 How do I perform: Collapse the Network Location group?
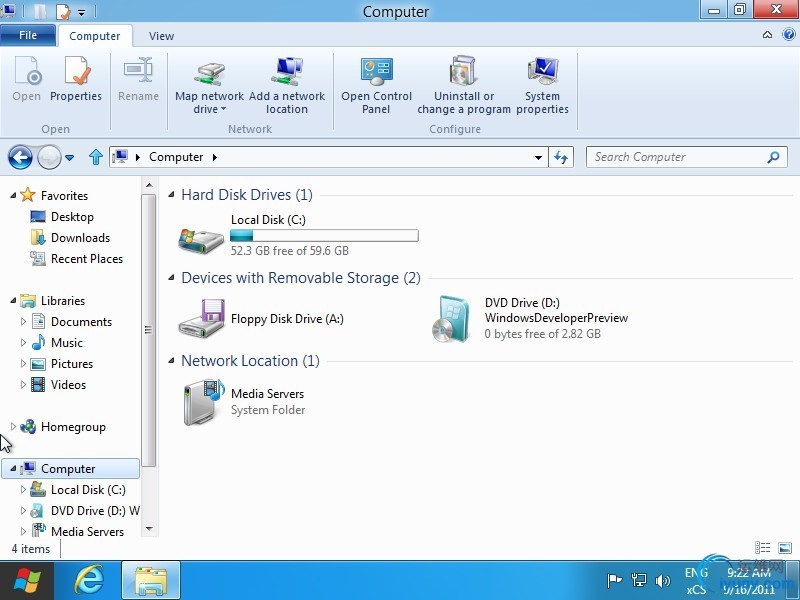pyautogui.click(x=171, y=361)
